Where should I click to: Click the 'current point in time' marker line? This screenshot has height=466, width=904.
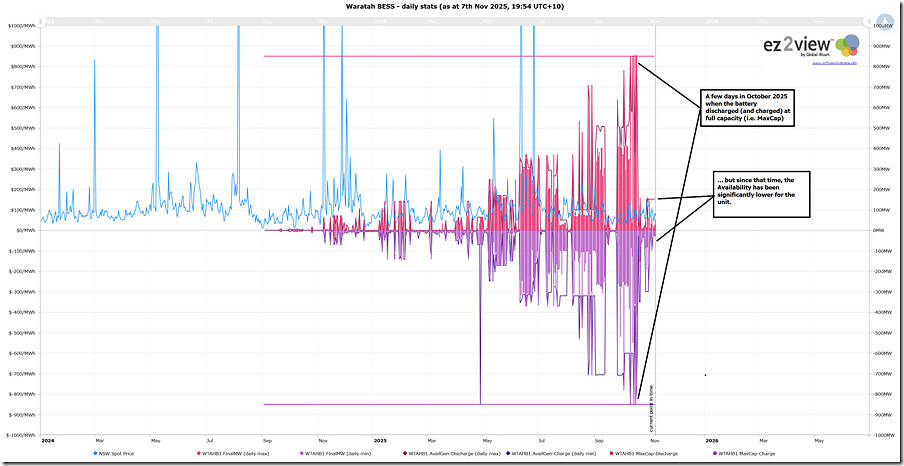656,231
